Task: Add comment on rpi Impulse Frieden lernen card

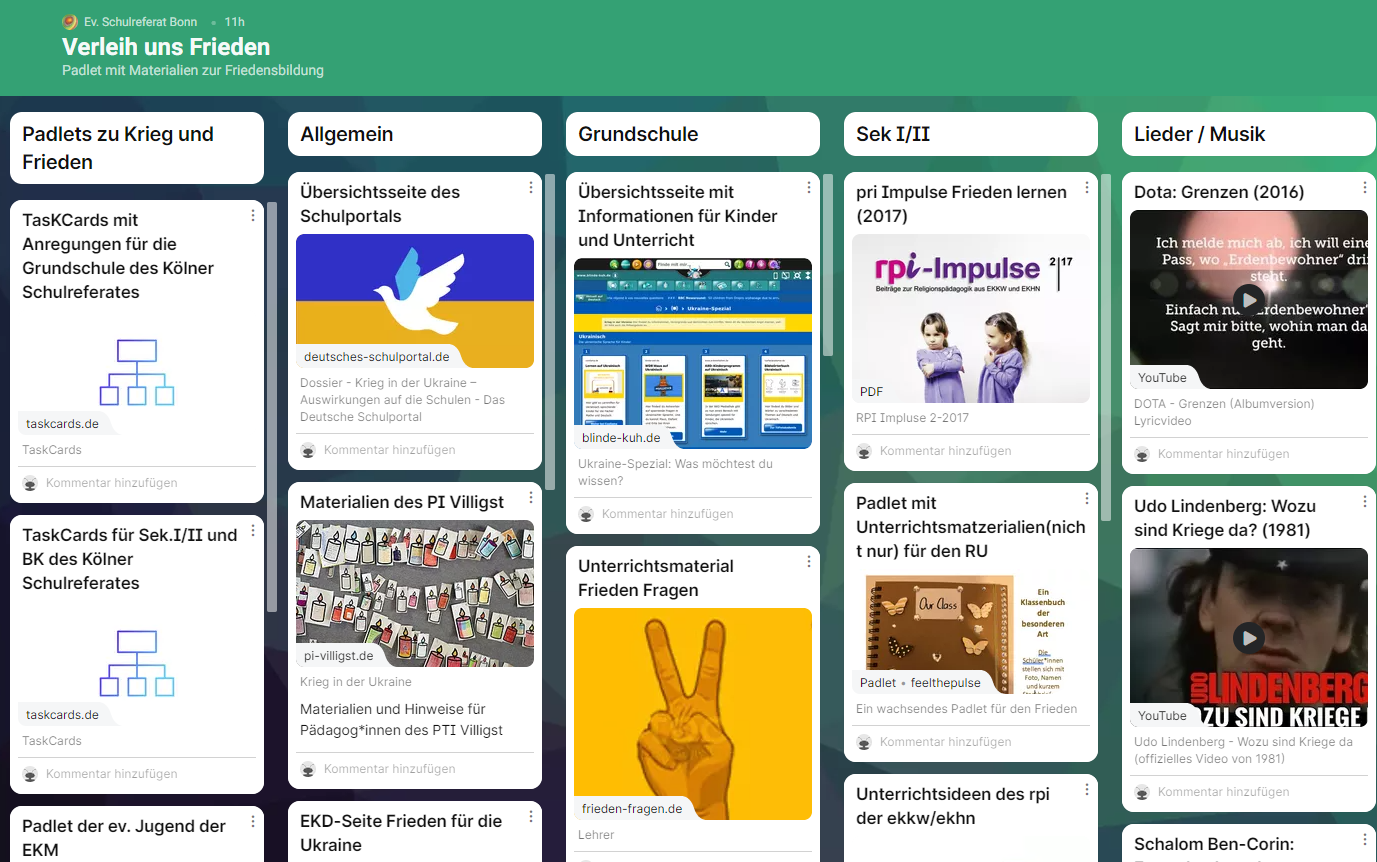Action: (x=945, y=451)
